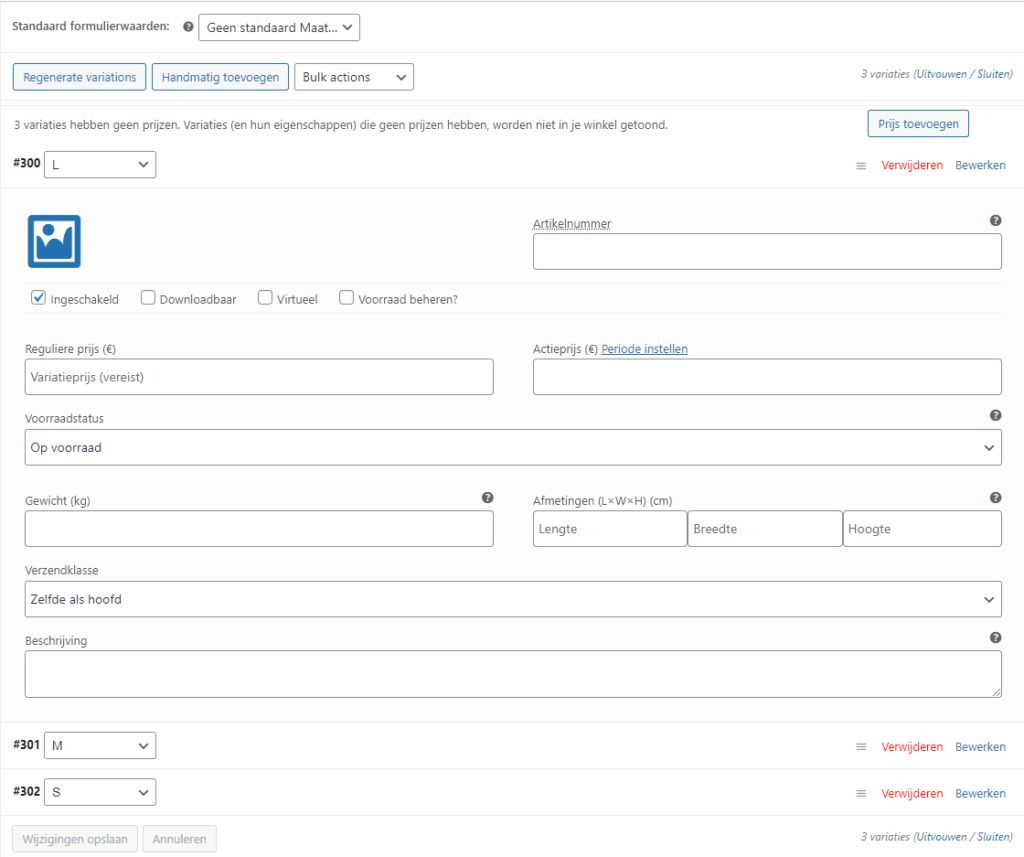
Task: Focus the Beschrijving text area
Action: (513, 674)
